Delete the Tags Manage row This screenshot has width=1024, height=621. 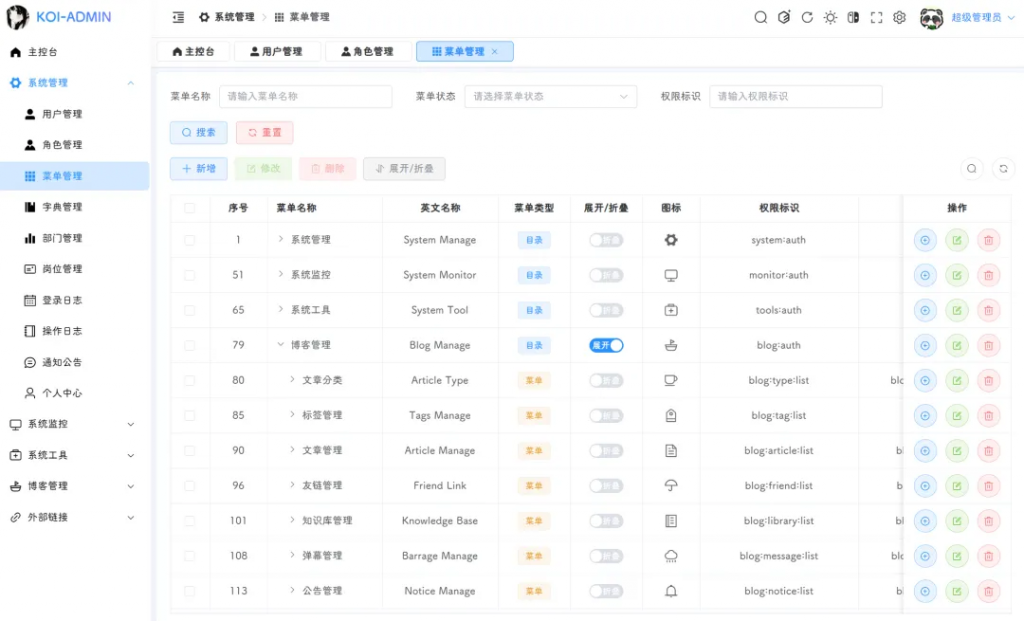pos(989,416)
